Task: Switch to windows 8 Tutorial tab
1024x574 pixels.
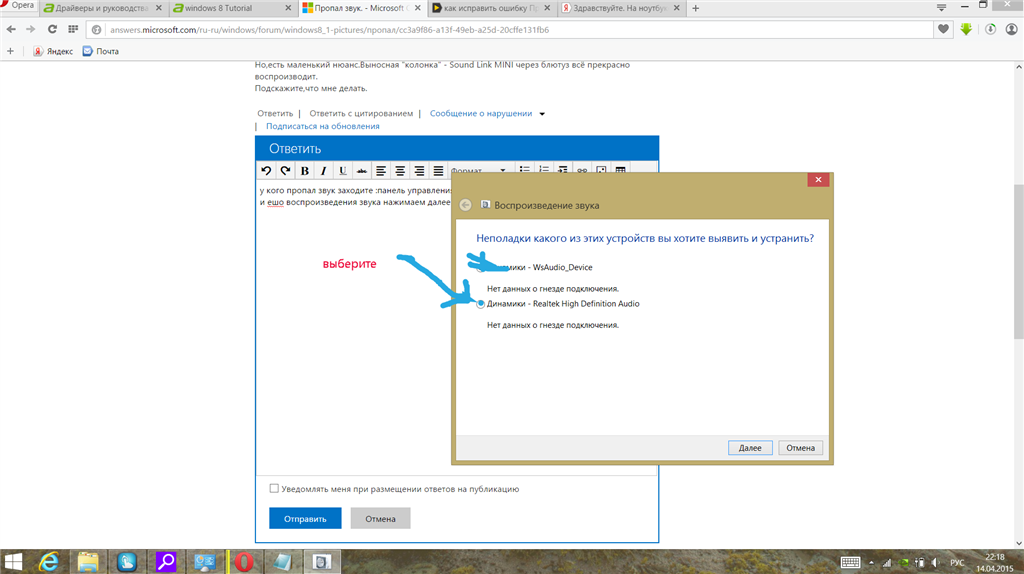Action: [x=226, y=8]
